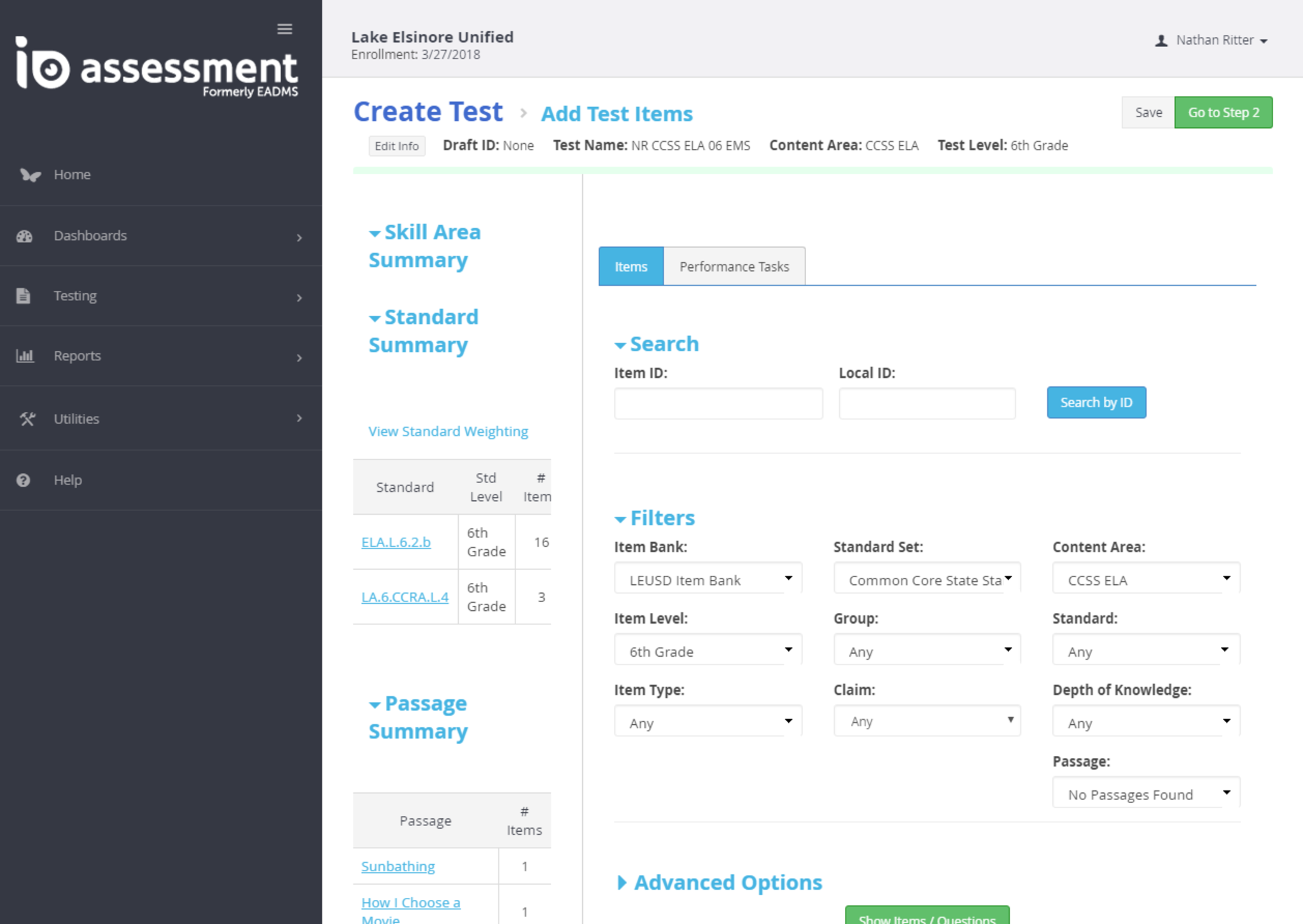Click the Item ID input field
The height and width of the screenshot is (924, 1303).
click(x=718, y=403)
